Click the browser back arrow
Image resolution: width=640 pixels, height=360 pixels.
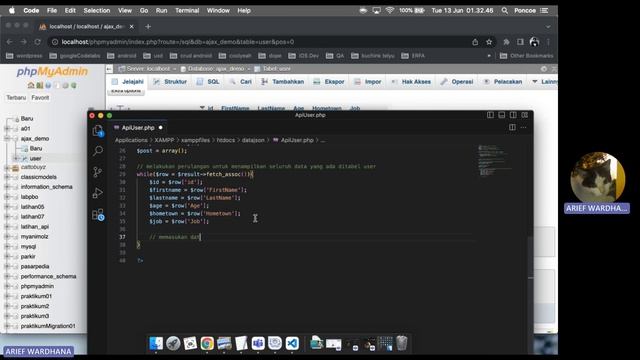click(x=9, y=42)
